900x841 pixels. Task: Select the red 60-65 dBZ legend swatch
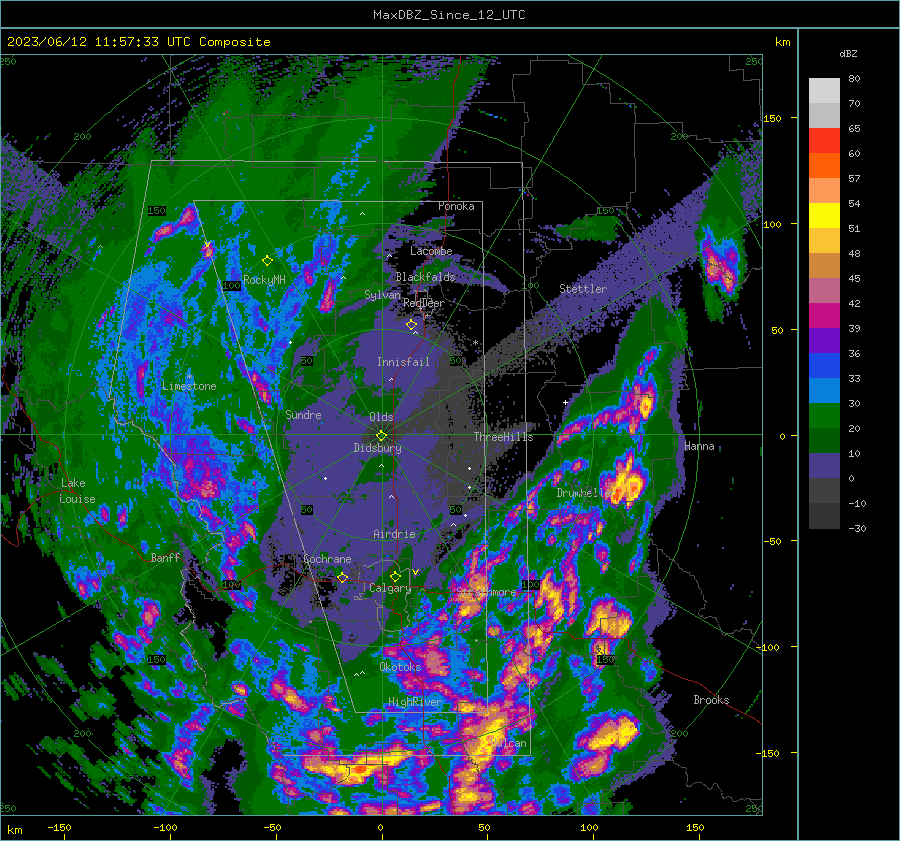(824, 141)
